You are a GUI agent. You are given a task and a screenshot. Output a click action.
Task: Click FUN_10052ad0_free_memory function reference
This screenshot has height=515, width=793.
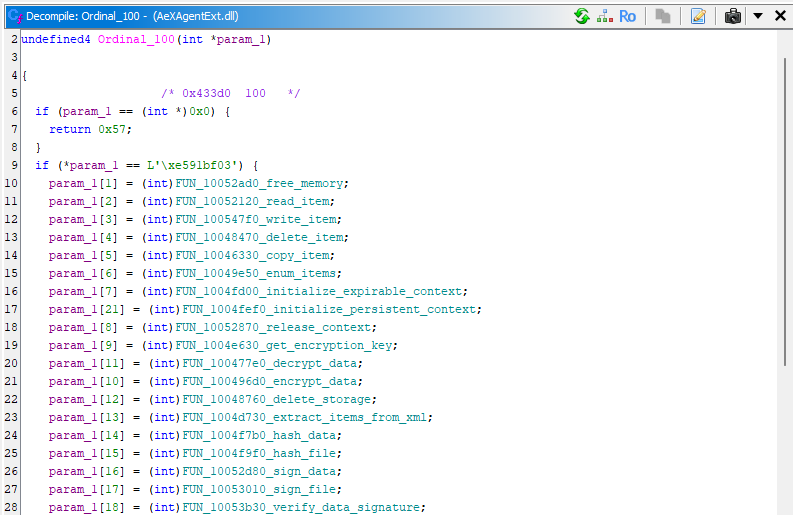click(260, 184)
